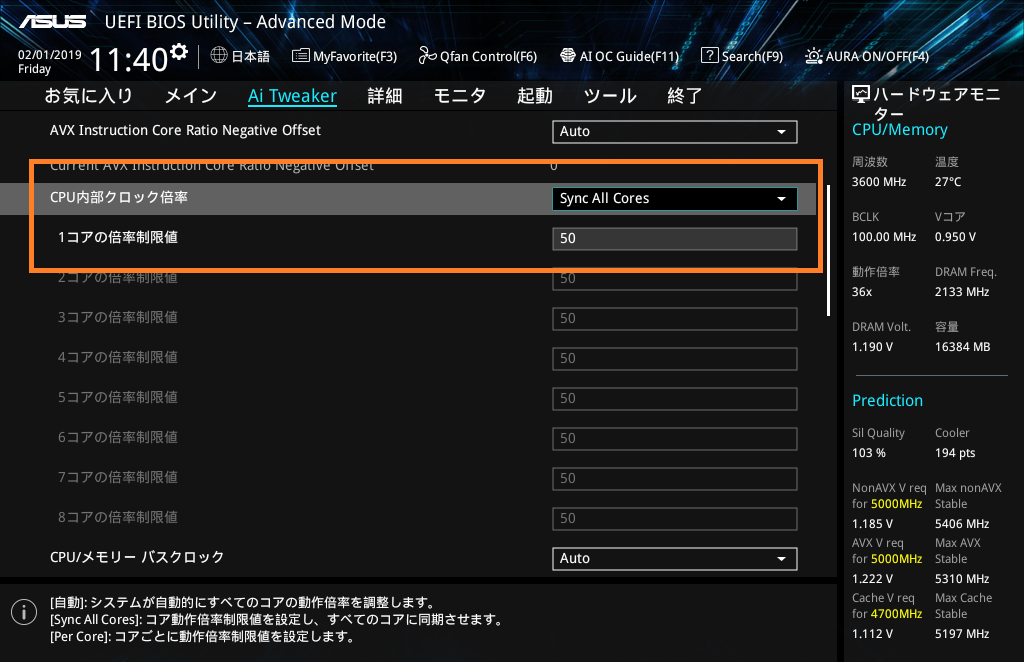Click the CPU/メモリー バスクロック label
The width and height of the screenshot is (1024, 662).
(x=137, y=558)
